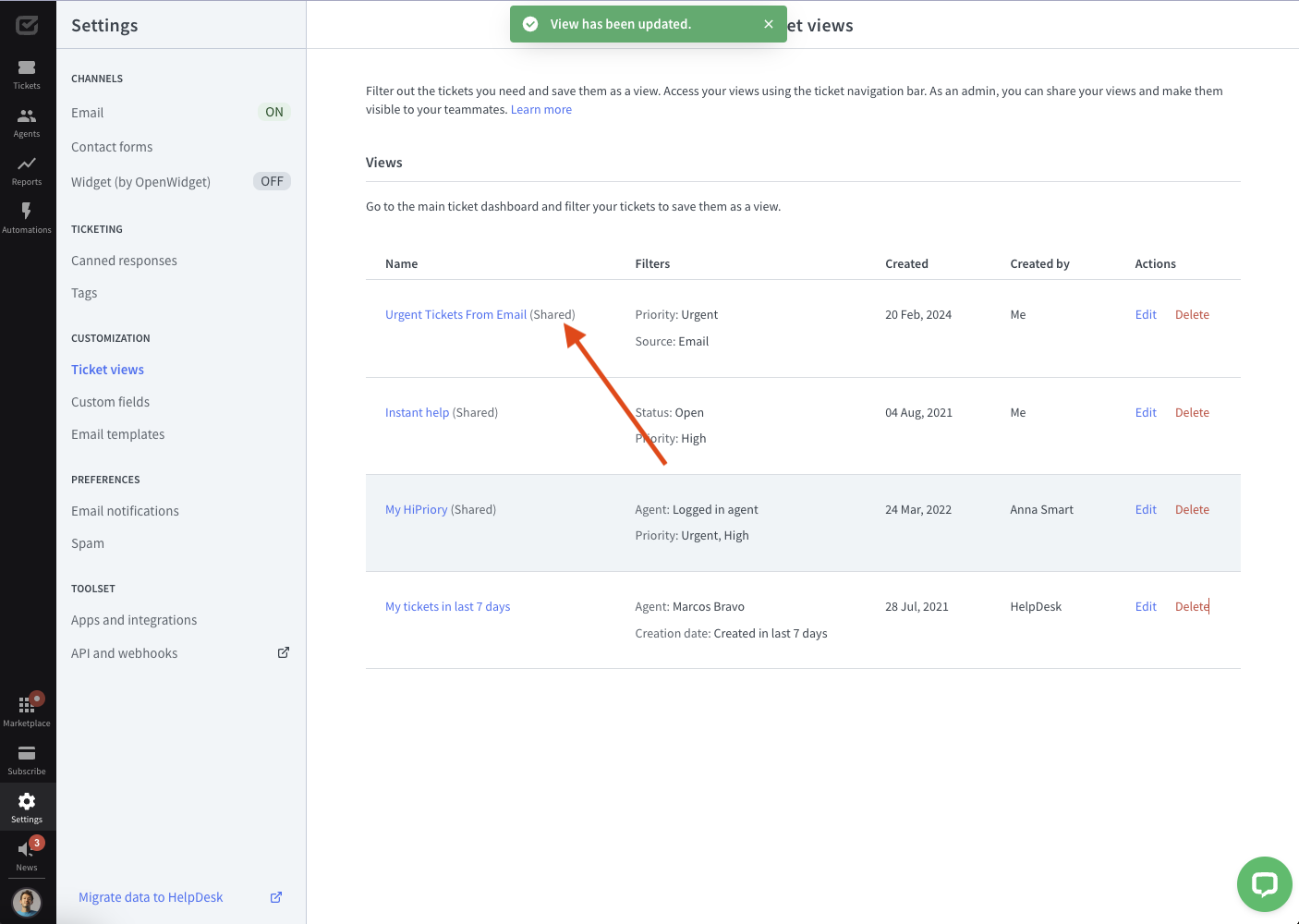Click the Learn more link
Viewport: 1299px width, 924px height.
(x=541, y=109)
